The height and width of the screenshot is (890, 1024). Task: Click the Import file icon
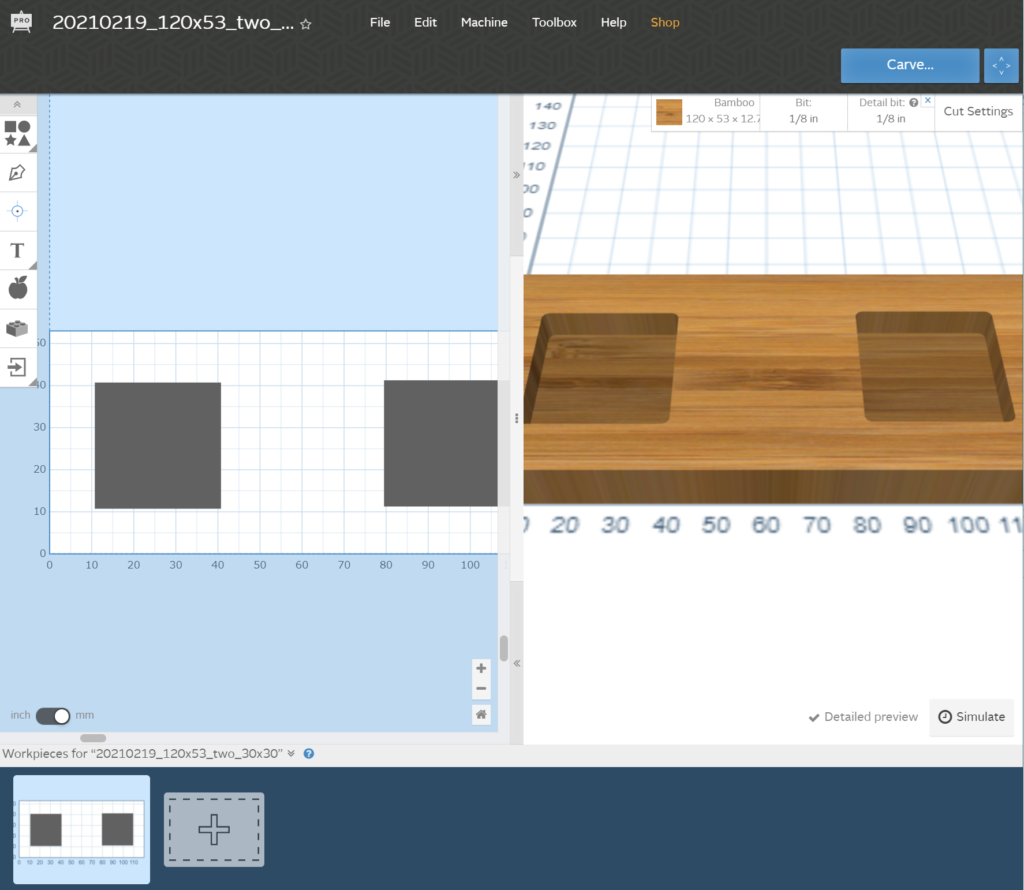(17, 366)
